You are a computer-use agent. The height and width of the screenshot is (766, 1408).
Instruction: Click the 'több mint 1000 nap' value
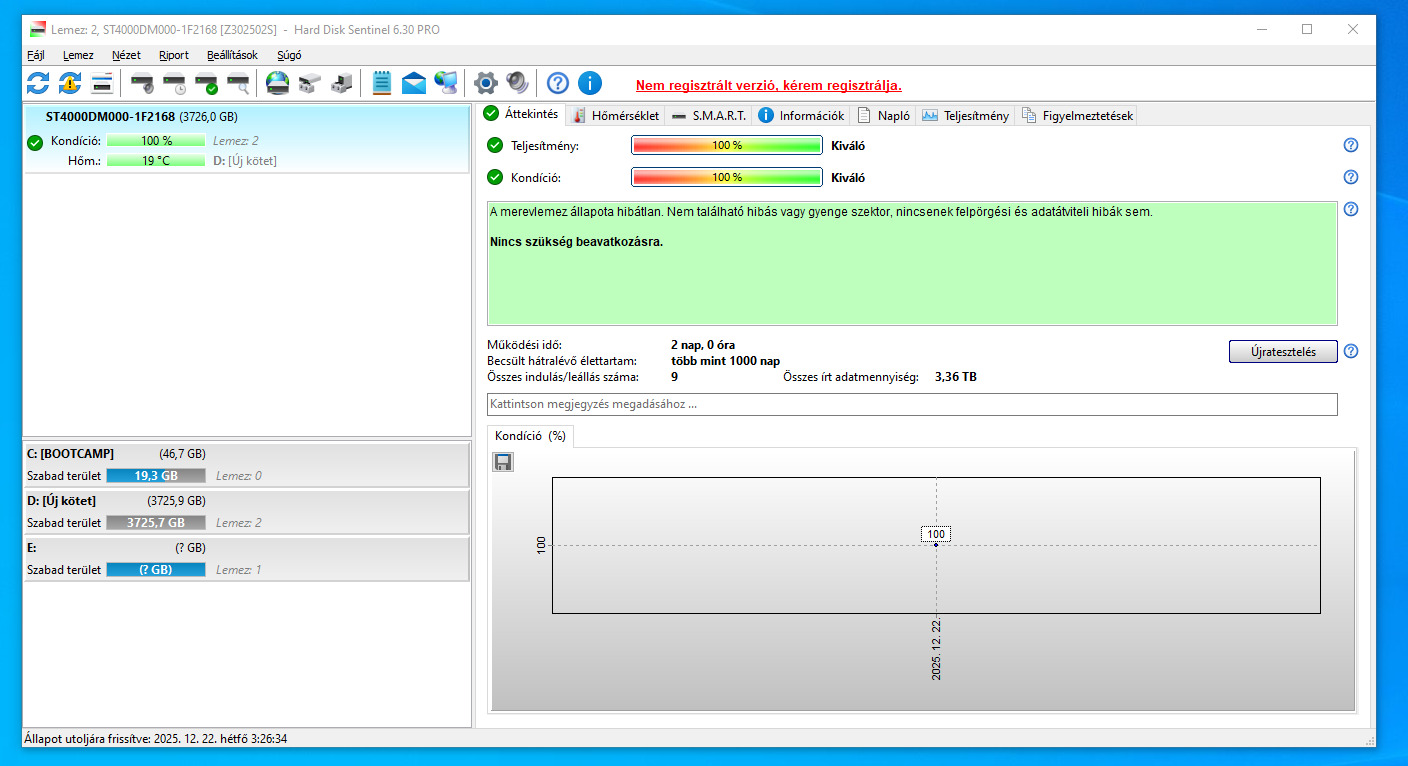point(726,361)
